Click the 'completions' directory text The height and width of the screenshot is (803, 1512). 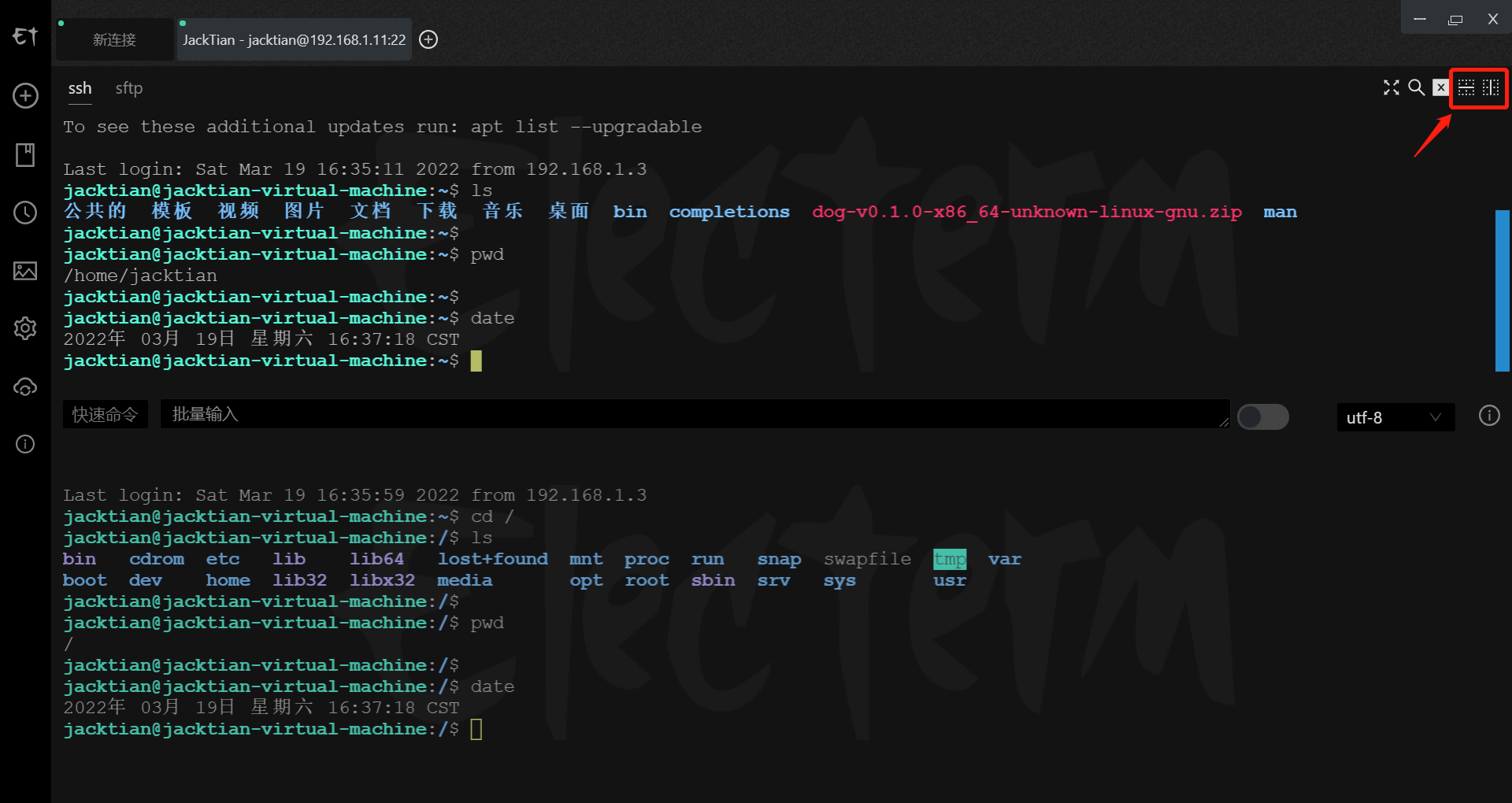click(x=729, y=212)
